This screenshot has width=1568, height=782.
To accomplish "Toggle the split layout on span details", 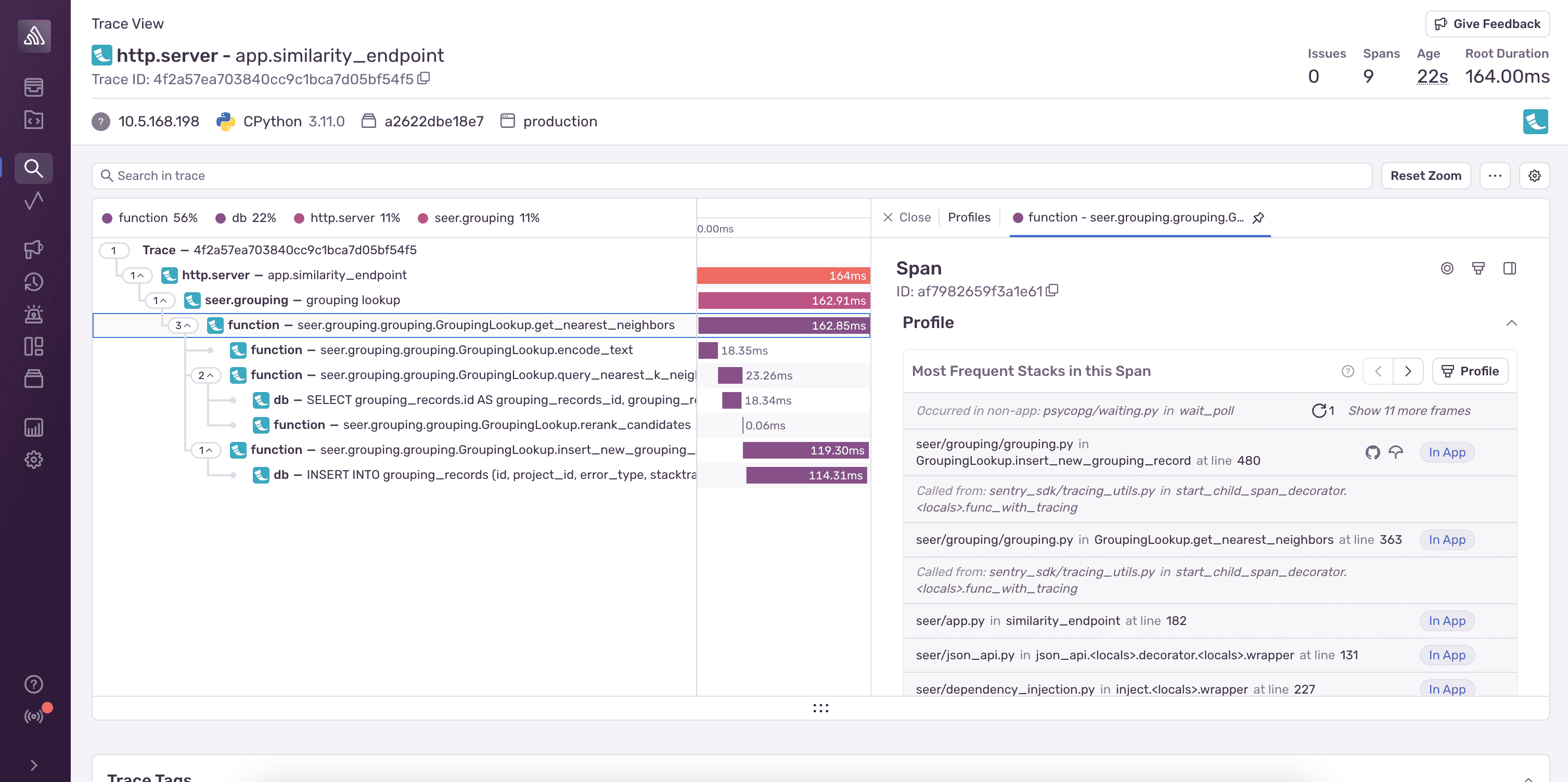I will [x=1510, y=268].
